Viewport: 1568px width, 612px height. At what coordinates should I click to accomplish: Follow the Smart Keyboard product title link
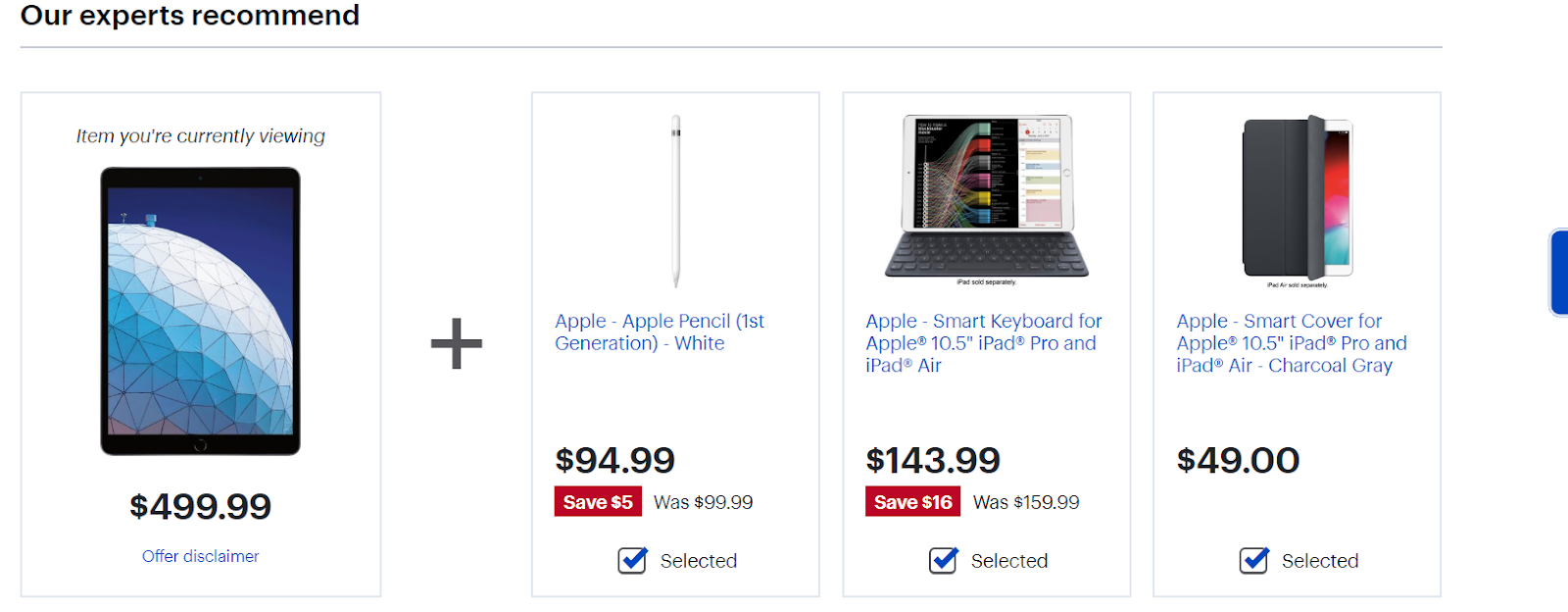pos(983,342)
